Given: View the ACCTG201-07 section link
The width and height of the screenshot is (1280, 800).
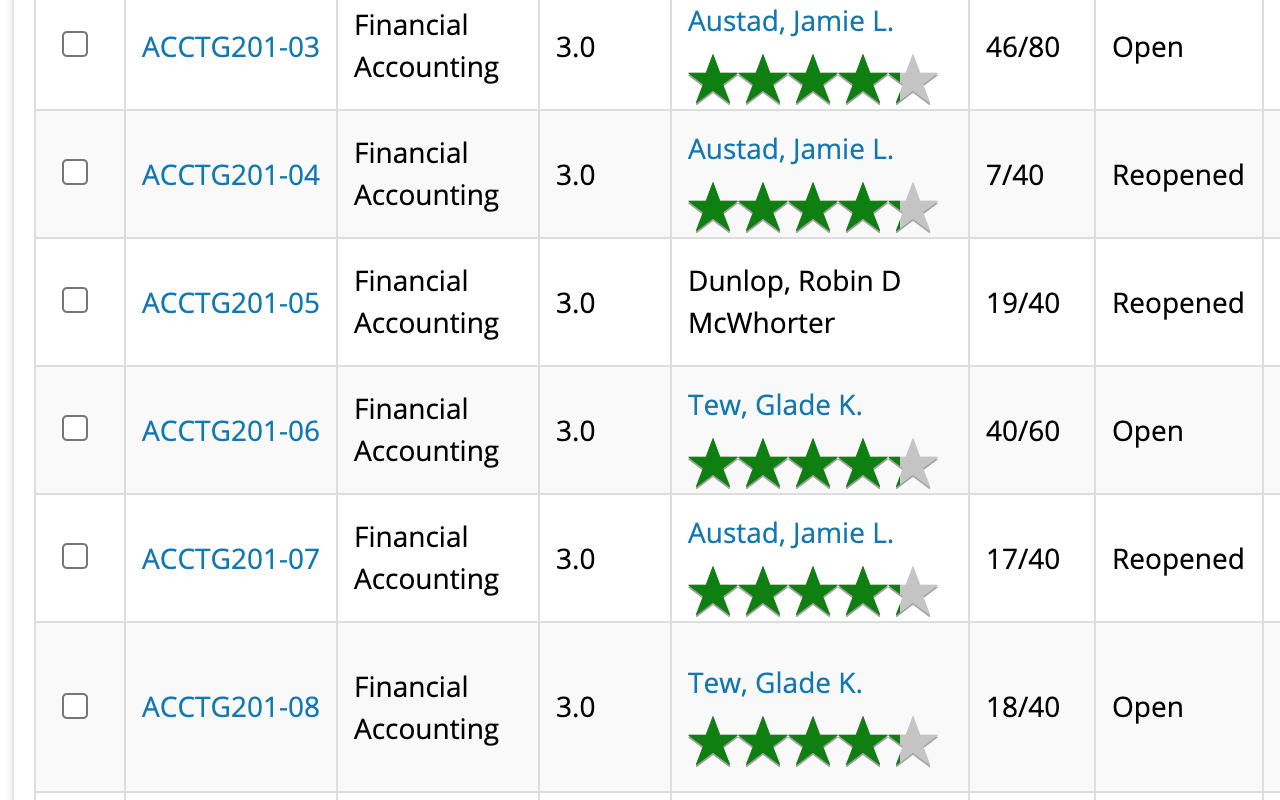Looking at the screenshot, I should click(231, 559).
